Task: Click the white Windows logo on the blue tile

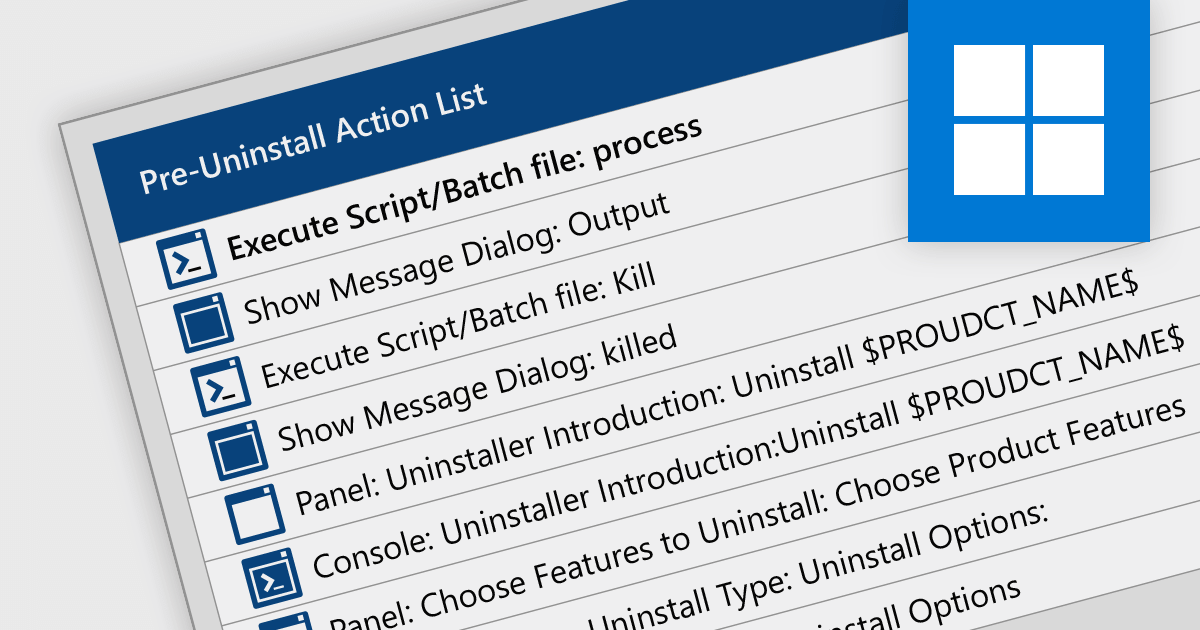Action: coord(1029,120)
